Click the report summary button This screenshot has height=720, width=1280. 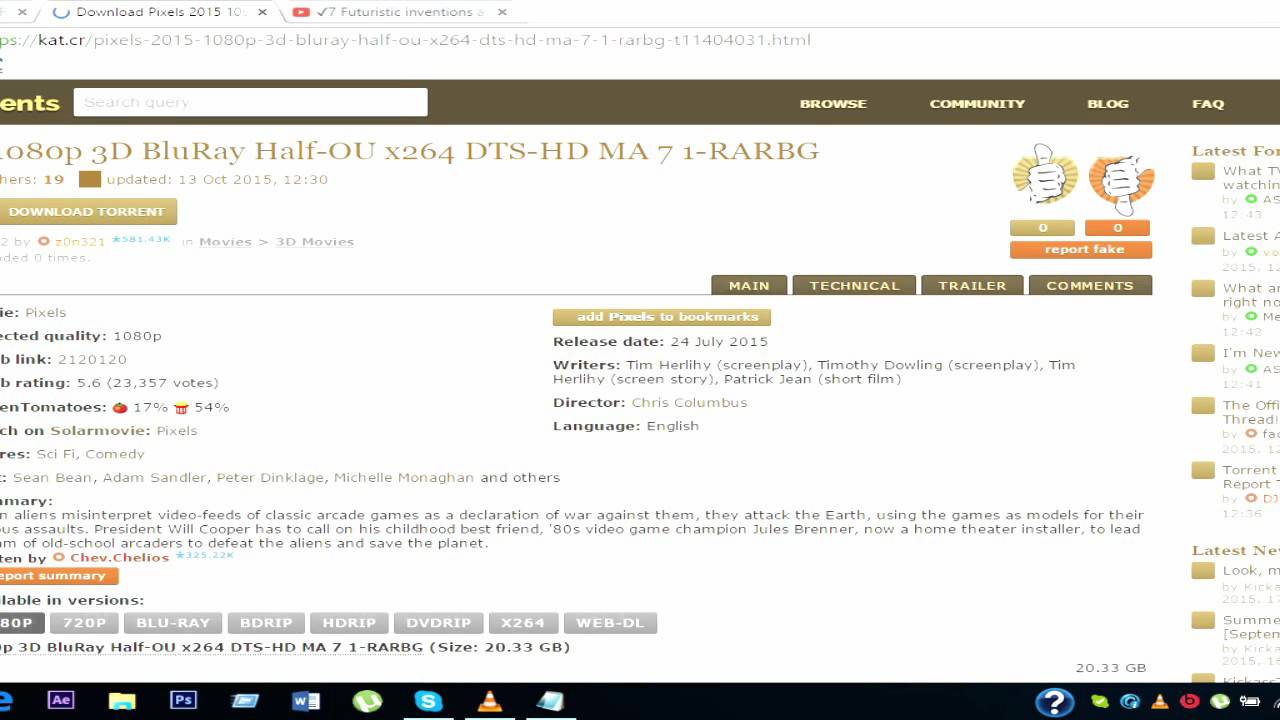tap(58, 576)
